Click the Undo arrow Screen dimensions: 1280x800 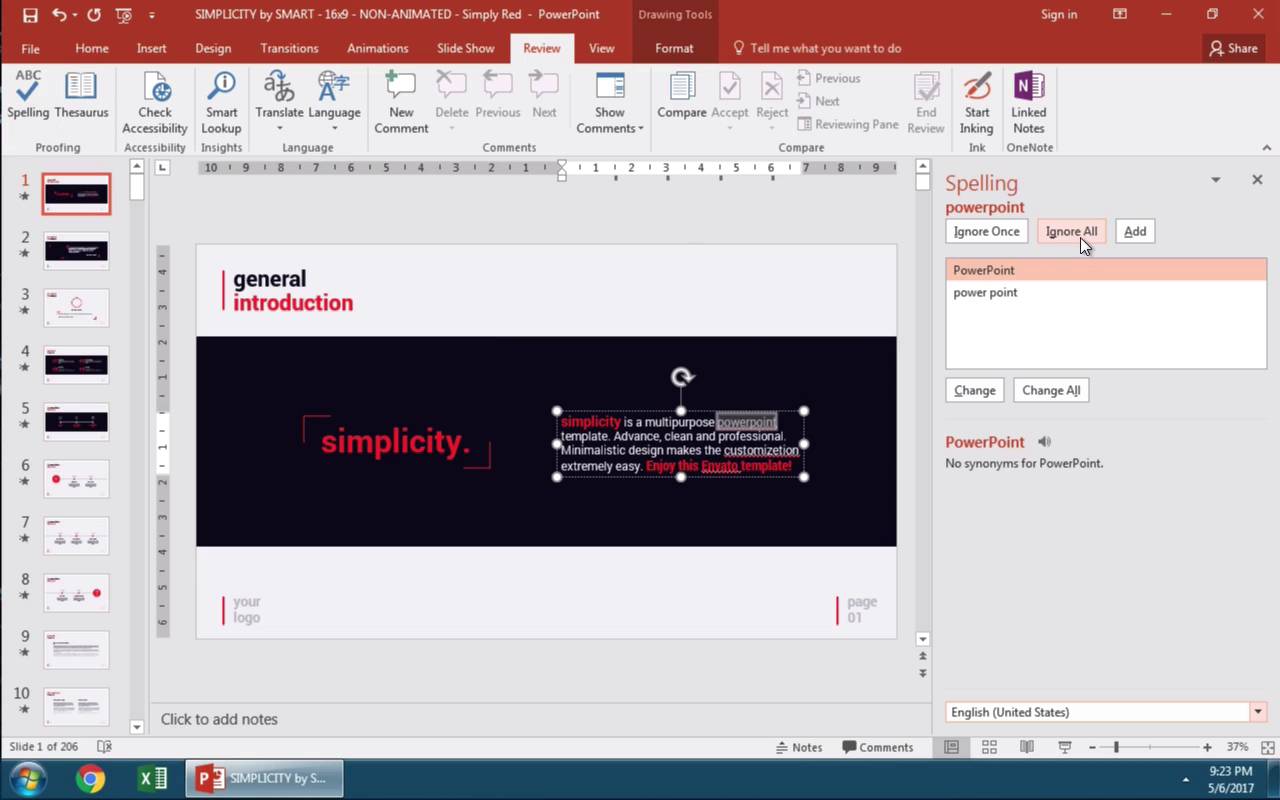59,15
